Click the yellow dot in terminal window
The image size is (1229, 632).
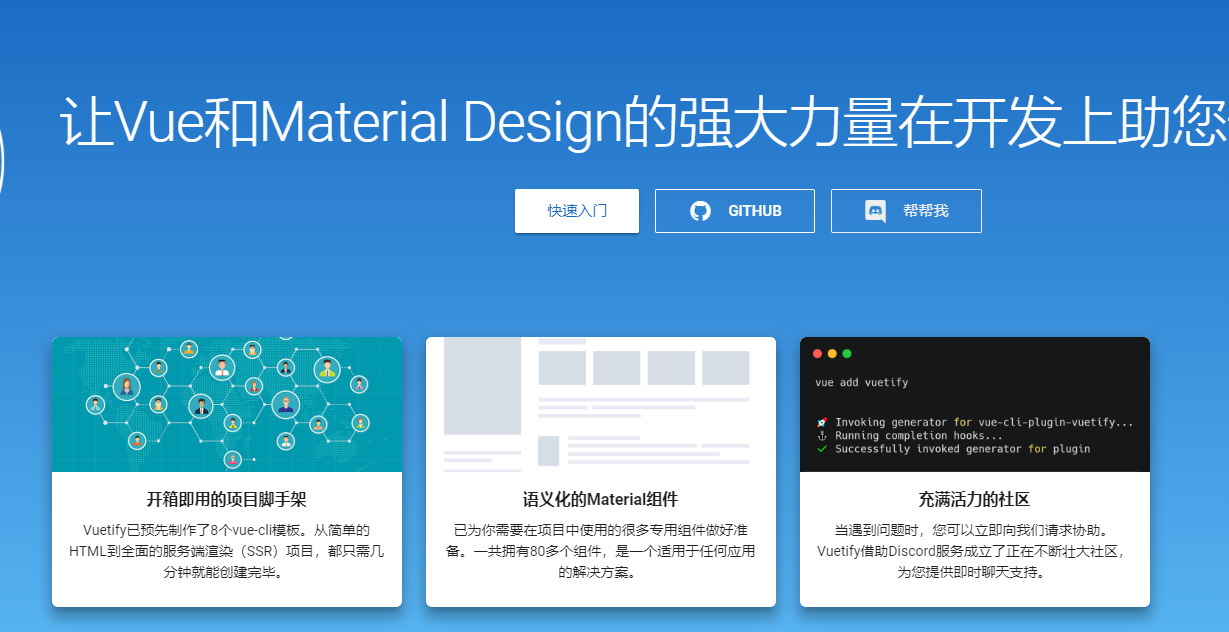pyautogui.click(x=832, y=353)
